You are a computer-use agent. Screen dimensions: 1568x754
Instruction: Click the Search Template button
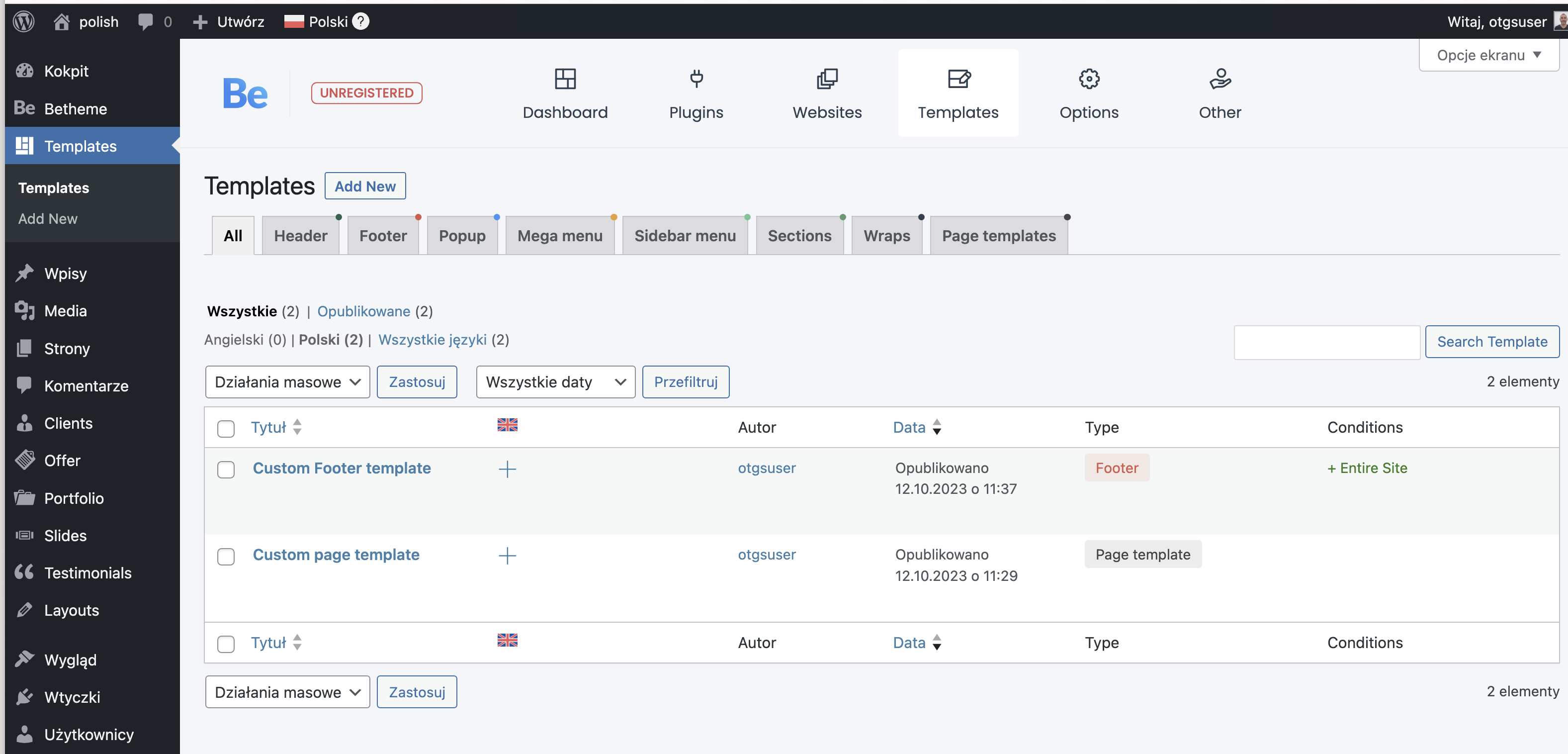(1492, 342)
